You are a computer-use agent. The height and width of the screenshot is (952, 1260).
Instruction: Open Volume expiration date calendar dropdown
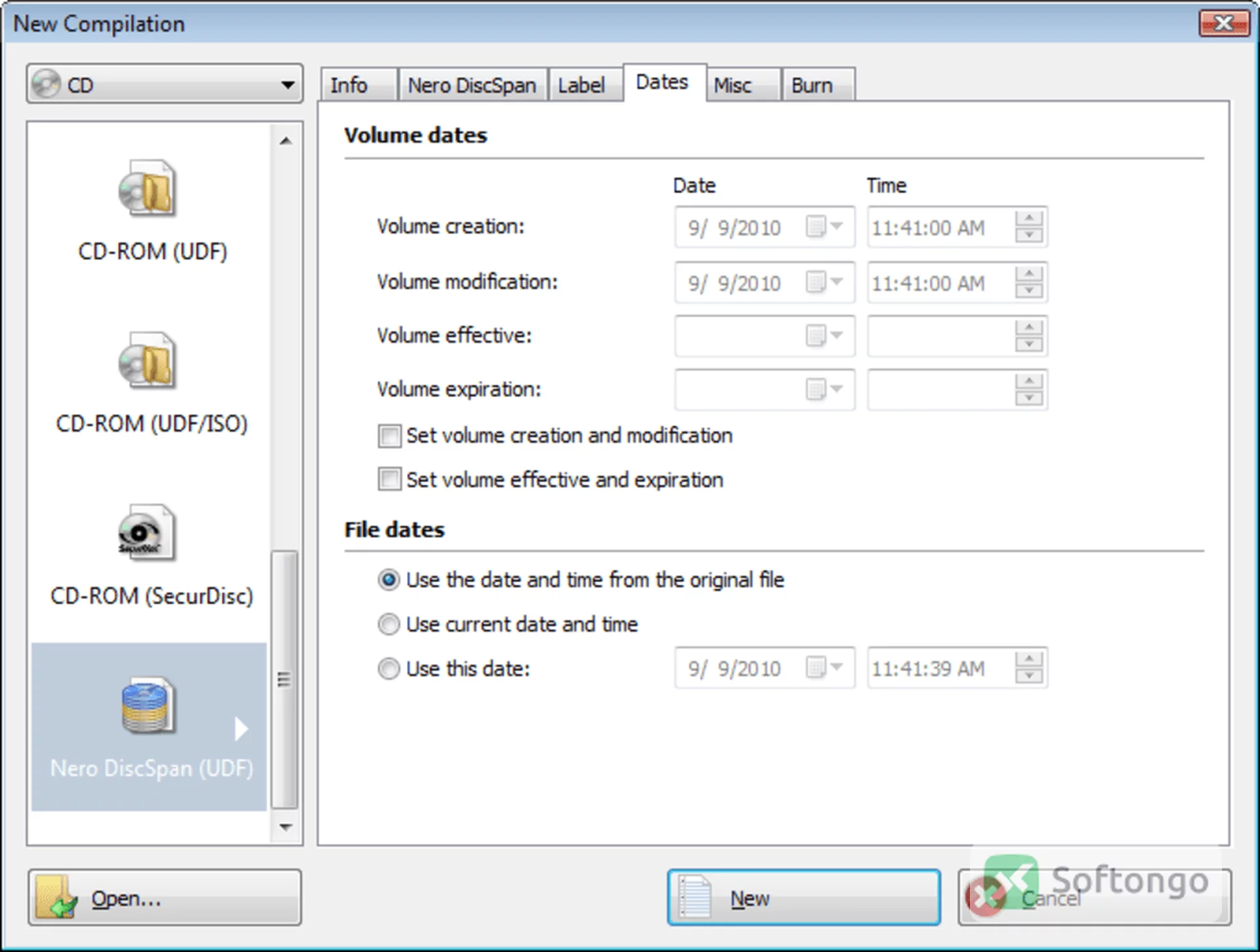tap(824, 390)
